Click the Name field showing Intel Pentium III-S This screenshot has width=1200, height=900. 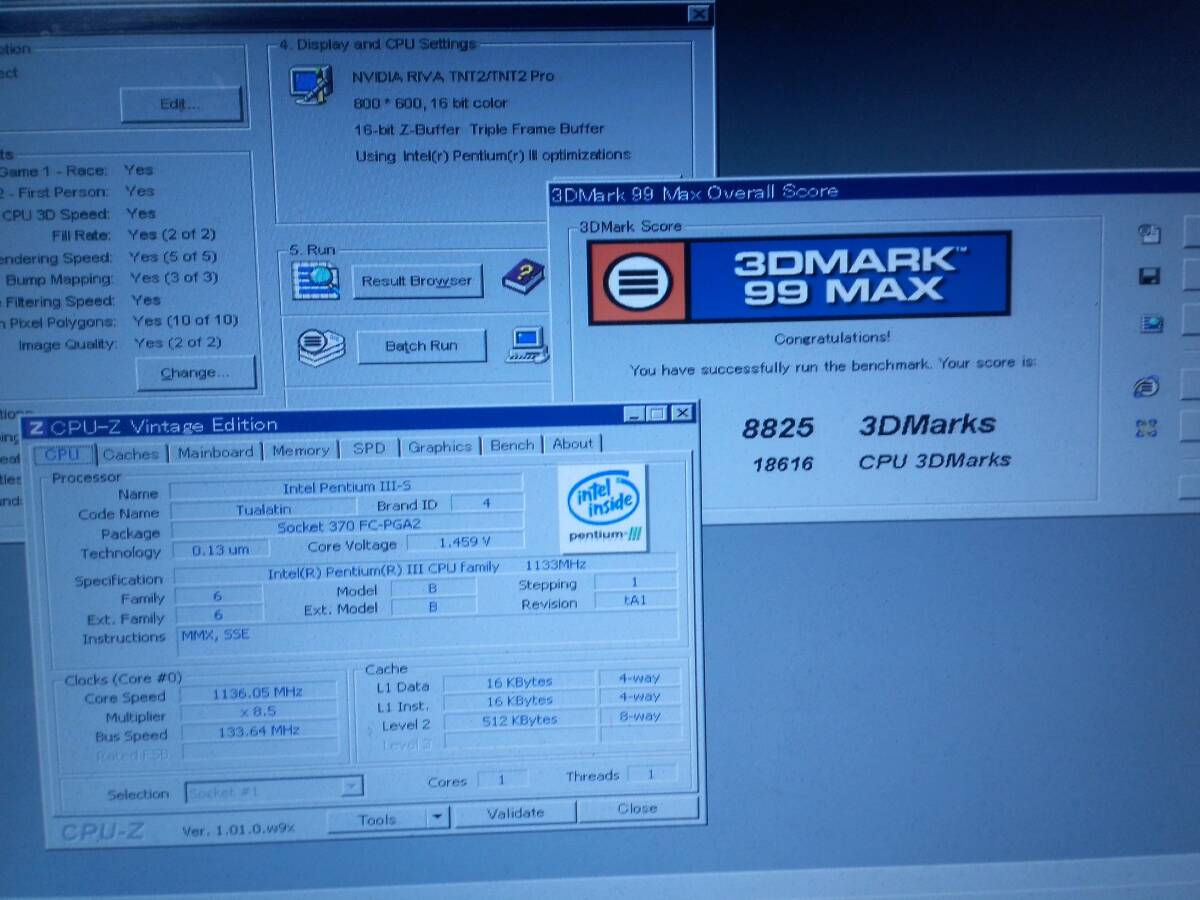pyautogui.click(x=346, y=488)
